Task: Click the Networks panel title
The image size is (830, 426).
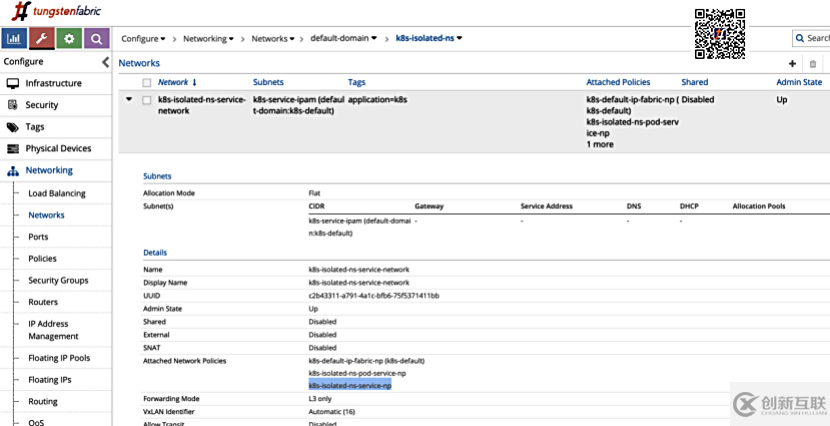Action: (139, 63)
